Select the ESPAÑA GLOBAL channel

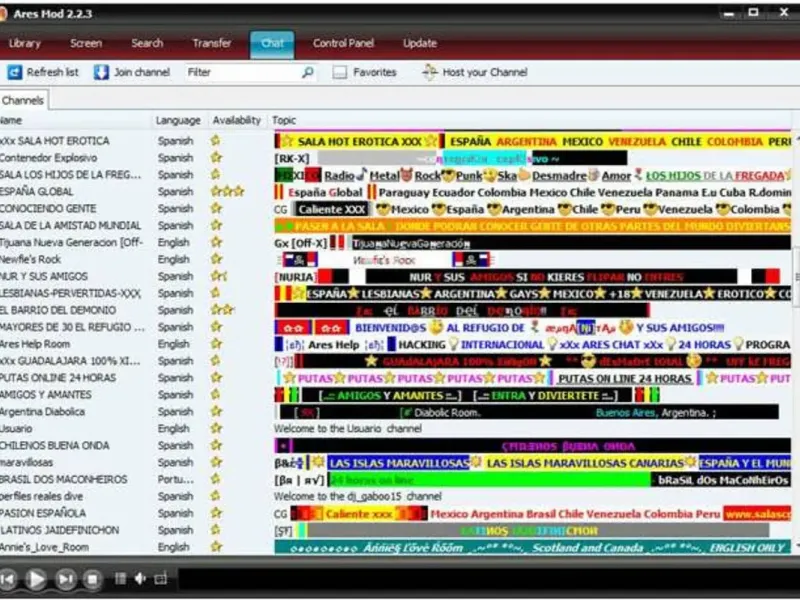tap(36, 192)
